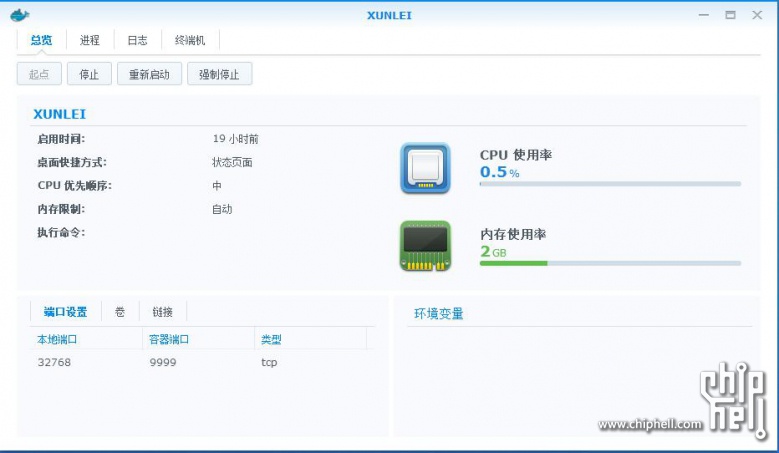Click the 重新启动 button
Image resolution: width=779 pixels, height=453 pixels.
150,74
